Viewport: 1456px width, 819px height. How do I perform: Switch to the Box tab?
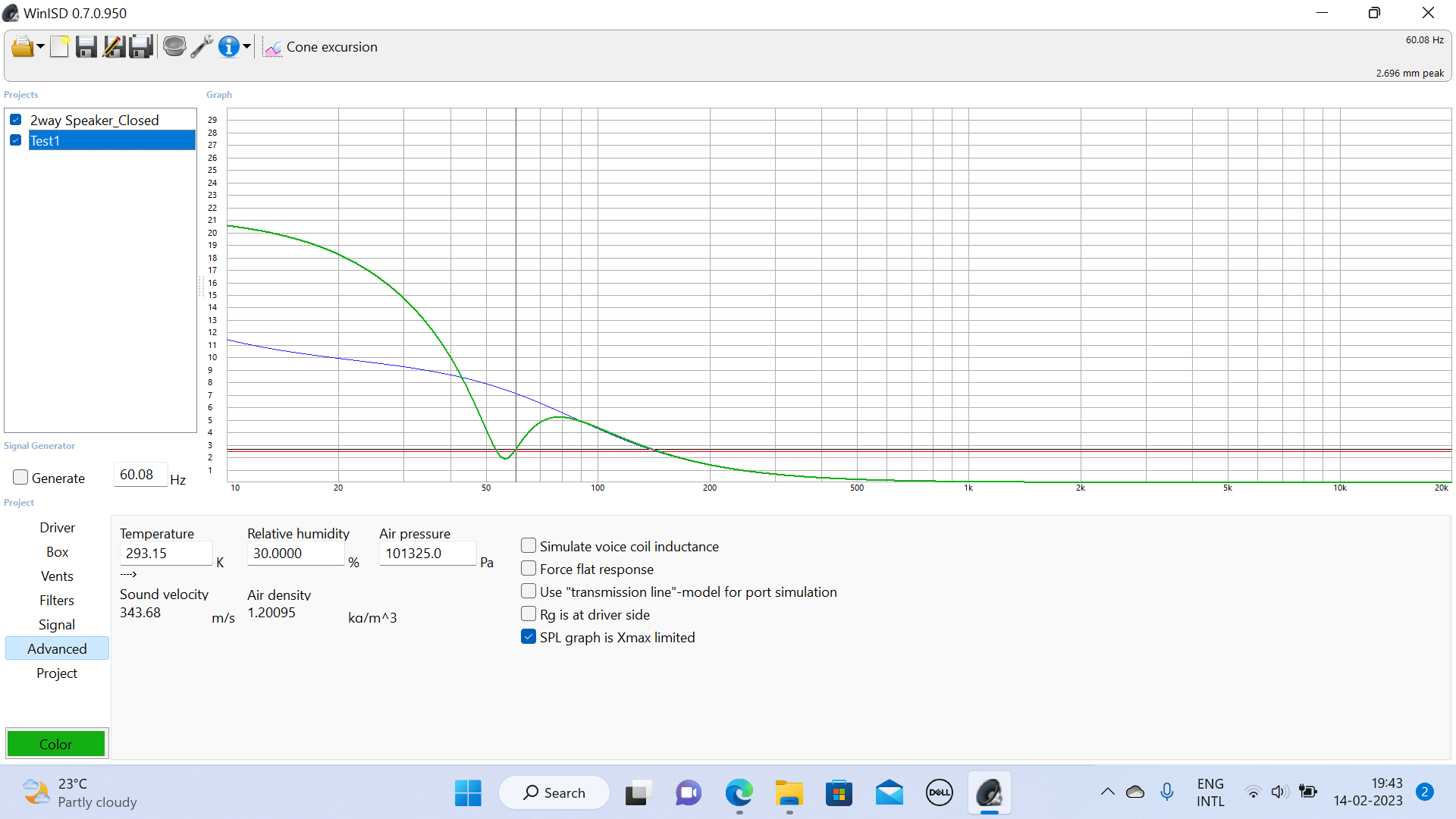coord(58,552)
